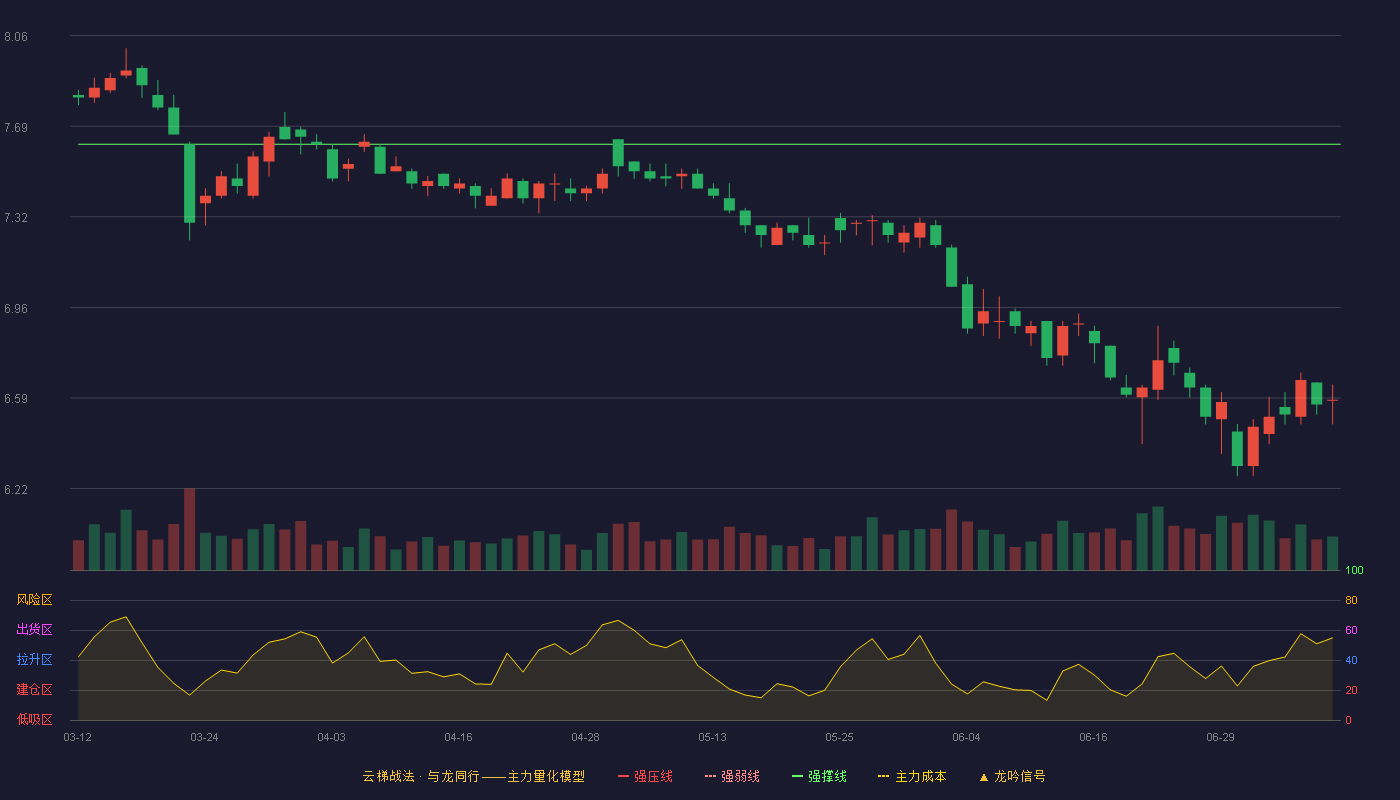Viewport: 1400px width, 800px height.
Task: Click the 7.69 price axis label
Action: [16, 128]
